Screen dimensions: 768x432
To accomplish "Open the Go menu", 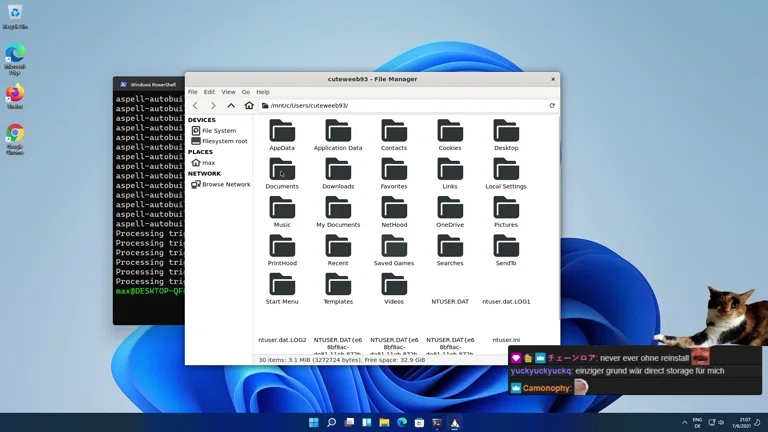I will [x=246, y=92].
